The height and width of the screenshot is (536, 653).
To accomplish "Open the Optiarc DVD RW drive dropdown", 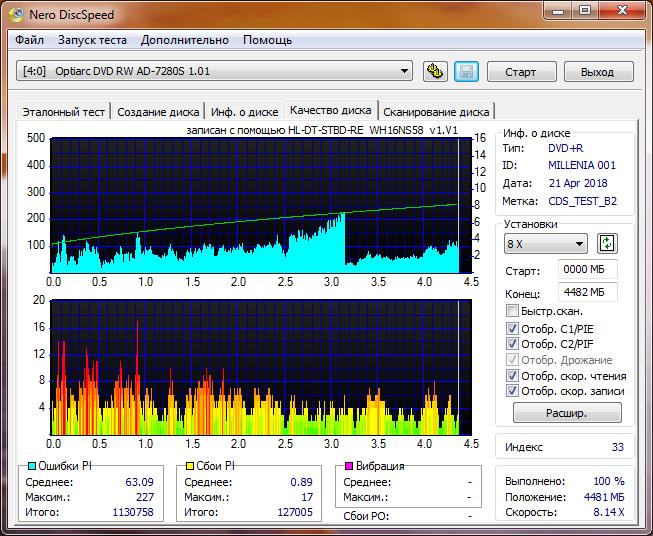I will click(404, 71).
